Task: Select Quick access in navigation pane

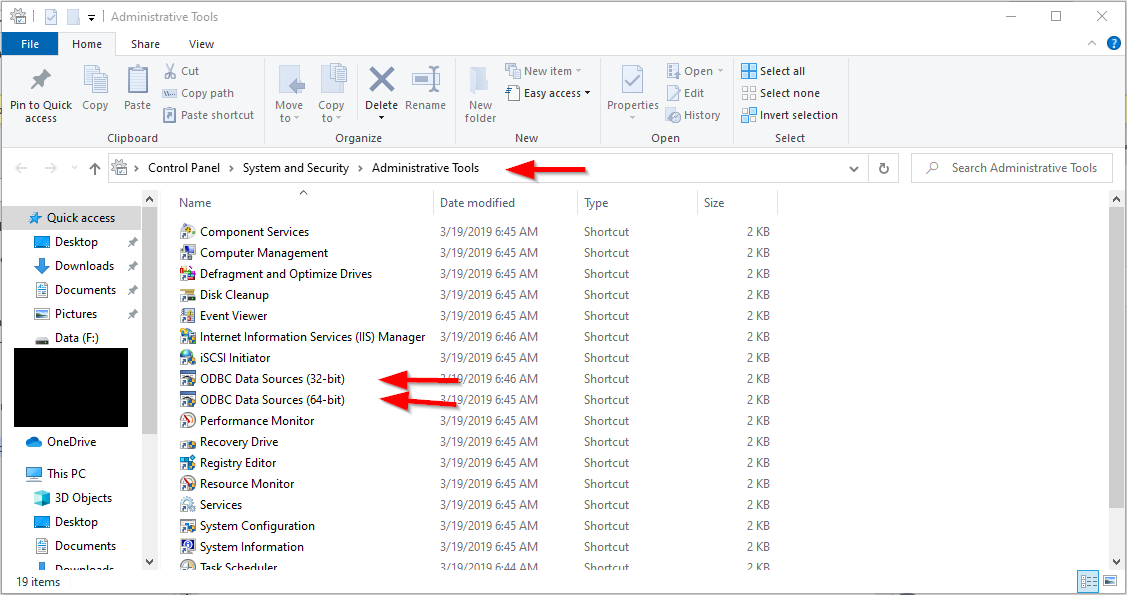Action: tap(72, 218)
